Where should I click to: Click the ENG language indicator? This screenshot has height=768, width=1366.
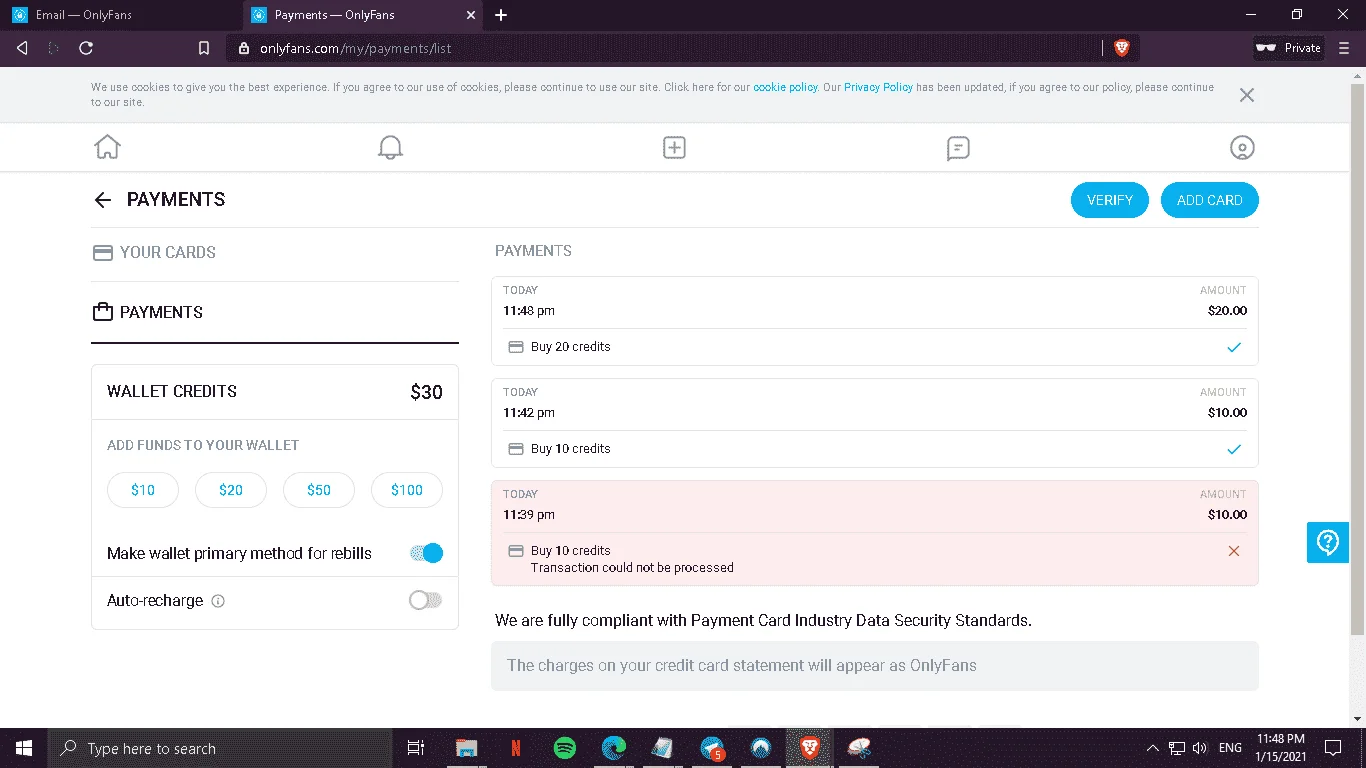click(1230, 748)
